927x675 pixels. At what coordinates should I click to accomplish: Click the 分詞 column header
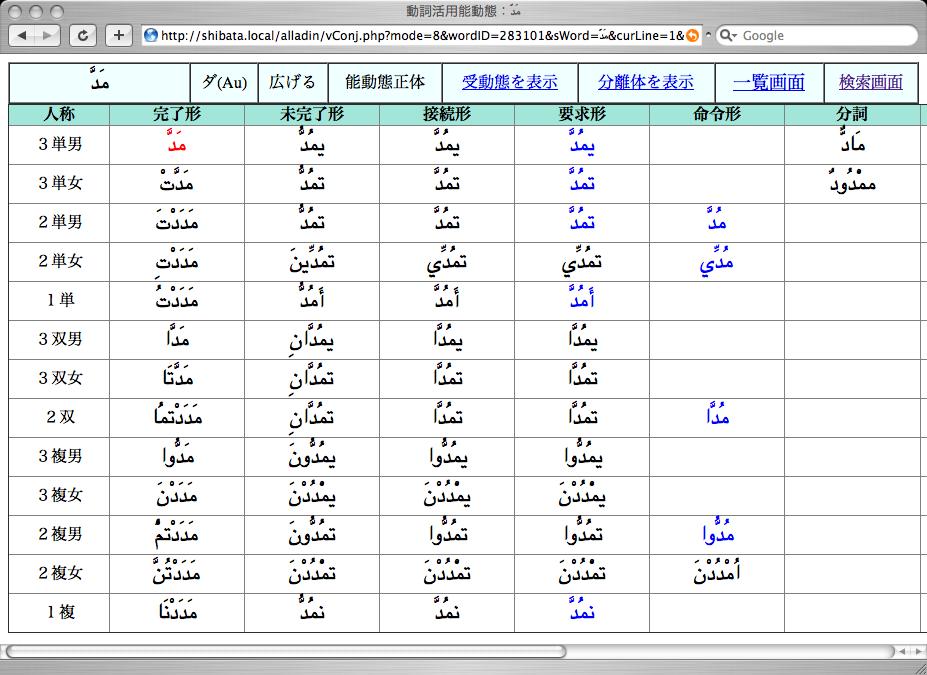coord(852,114)
